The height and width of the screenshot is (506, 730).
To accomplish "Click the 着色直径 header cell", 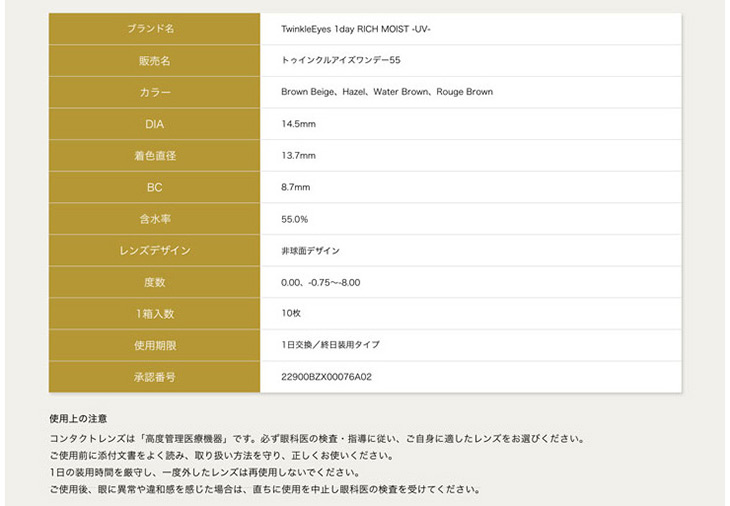I will pos(154,155).
